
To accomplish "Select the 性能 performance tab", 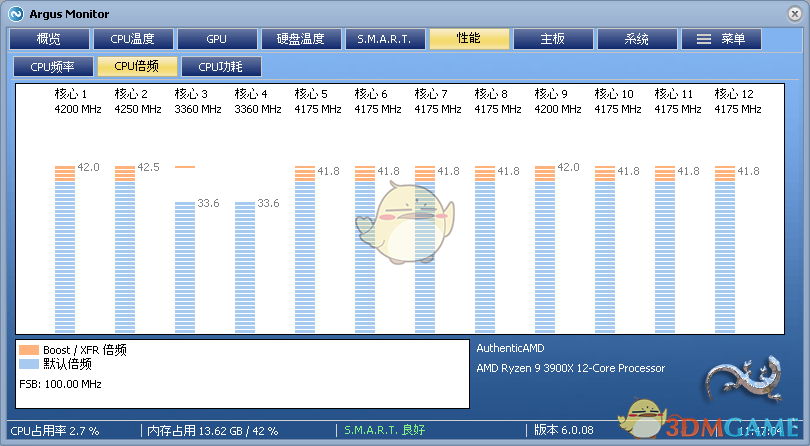I will click(x=469, y=39).
